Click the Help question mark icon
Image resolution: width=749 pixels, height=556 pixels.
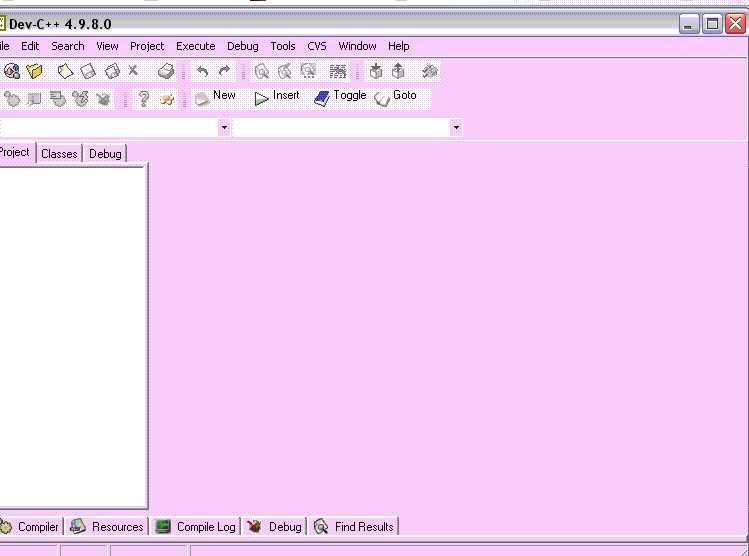[x=144, y=98]
